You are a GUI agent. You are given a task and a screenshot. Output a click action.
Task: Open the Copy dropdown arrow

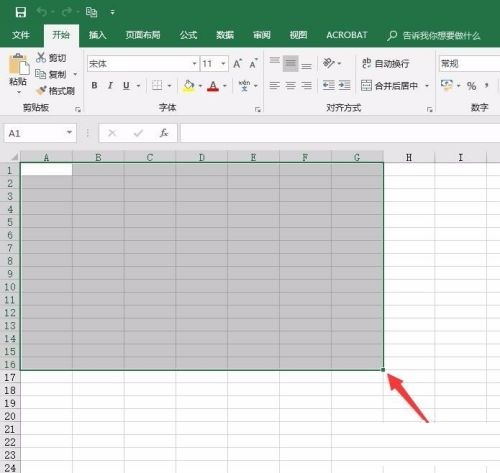75,74
